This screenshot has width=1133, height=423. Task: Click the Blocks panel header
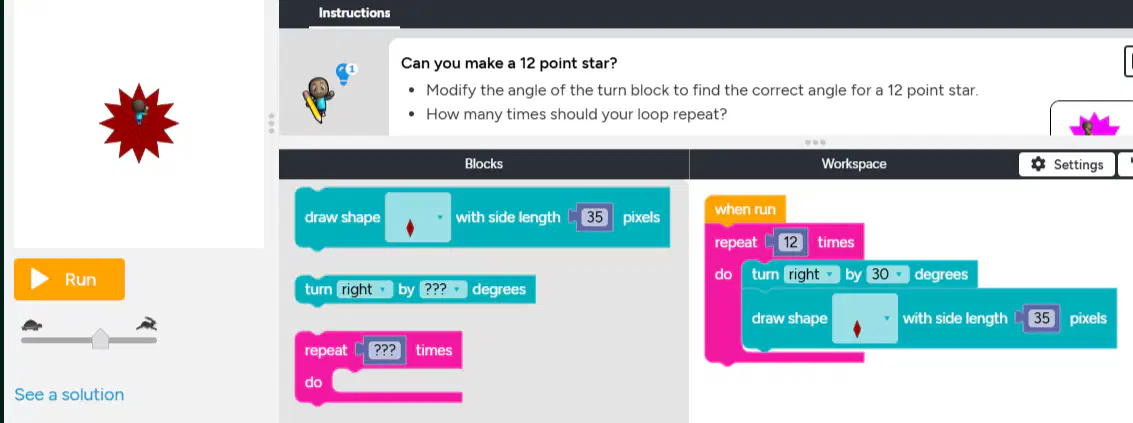(483, 164)
